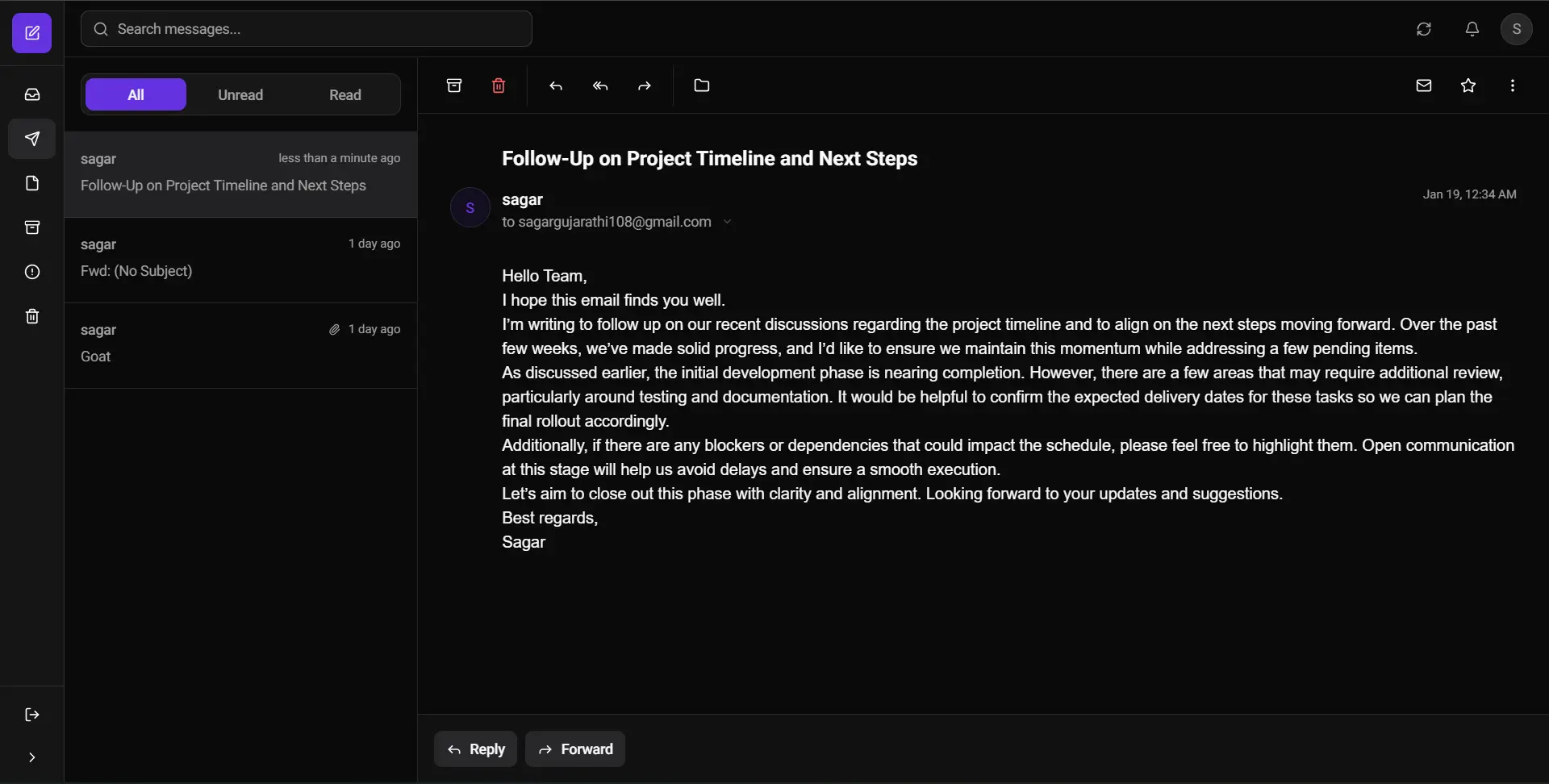Delete this email with red trash icon
Viewport: 1549px width, 784px height.
coord(499,85)
